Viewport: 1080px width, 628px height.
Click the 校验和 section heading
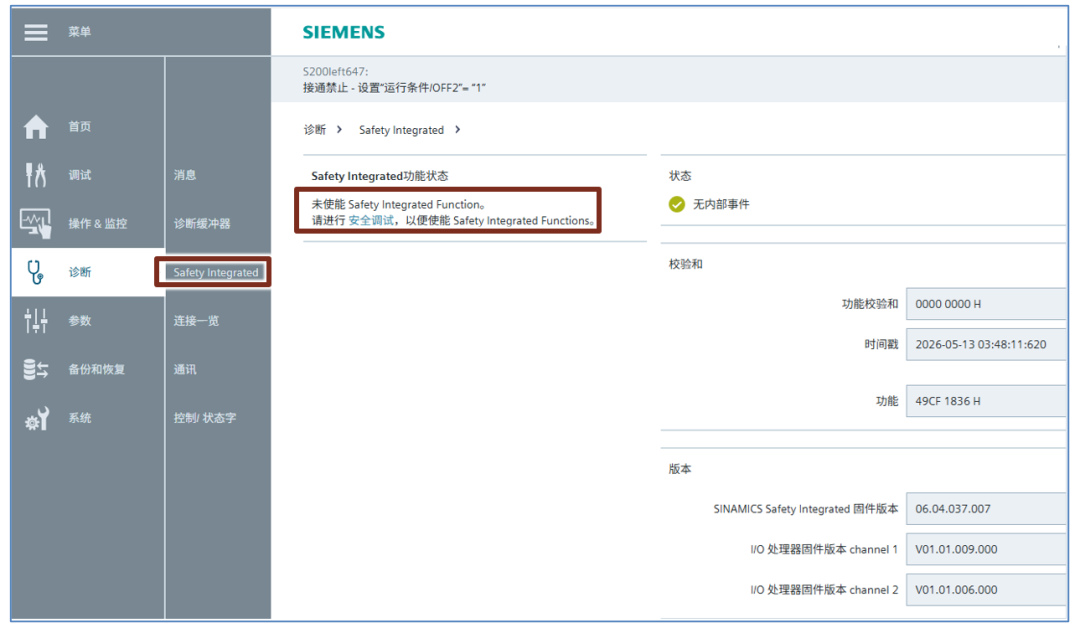coord(686,264)
